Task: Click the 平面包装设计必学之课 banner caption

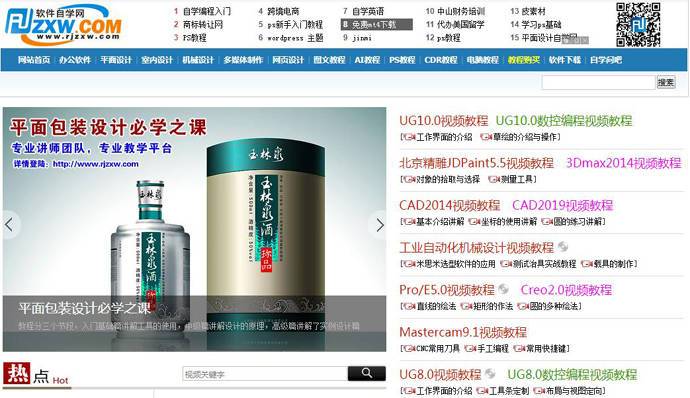Action: tap(84, 308)
